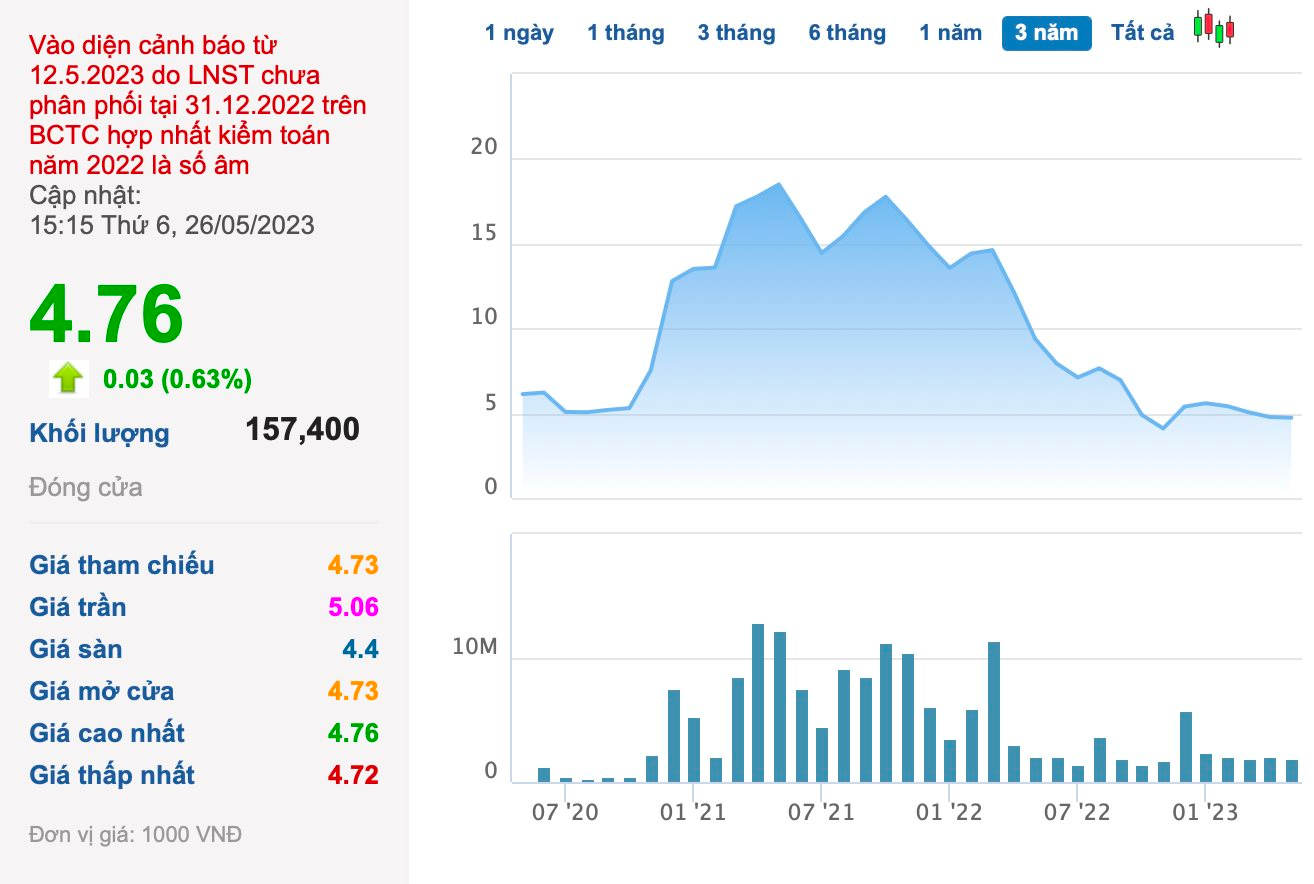Click the "20" price axis label
Image resolution: width=1314 pixels, height=884 pixels.
[x=484, y=147]
